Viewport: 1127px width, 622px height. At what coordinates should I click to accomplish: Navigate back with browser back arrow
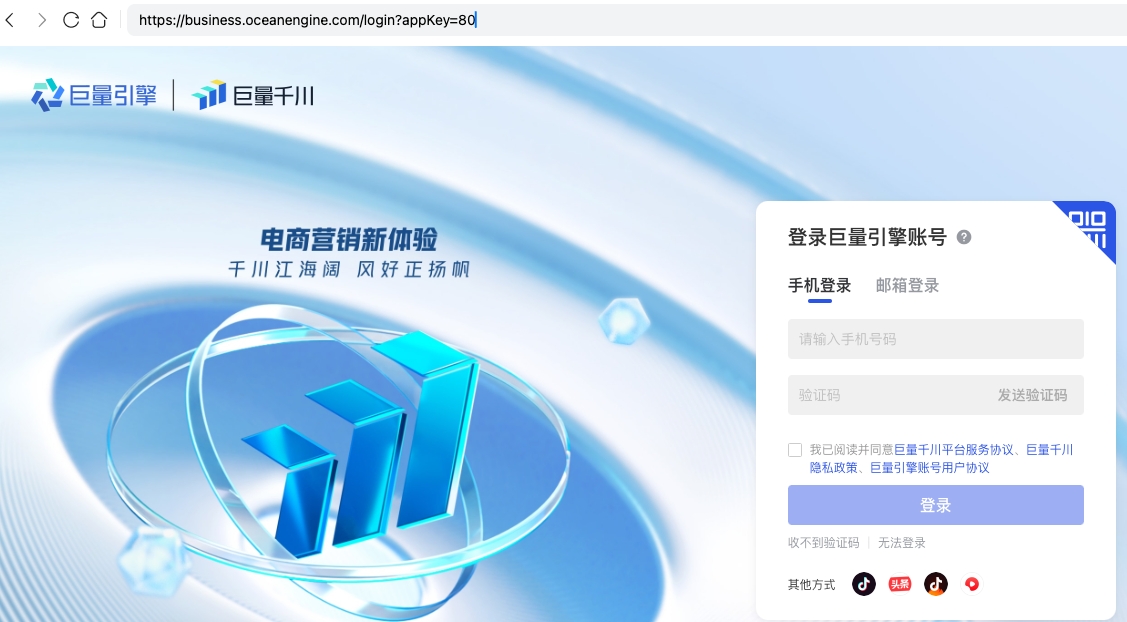pos(11,20)
